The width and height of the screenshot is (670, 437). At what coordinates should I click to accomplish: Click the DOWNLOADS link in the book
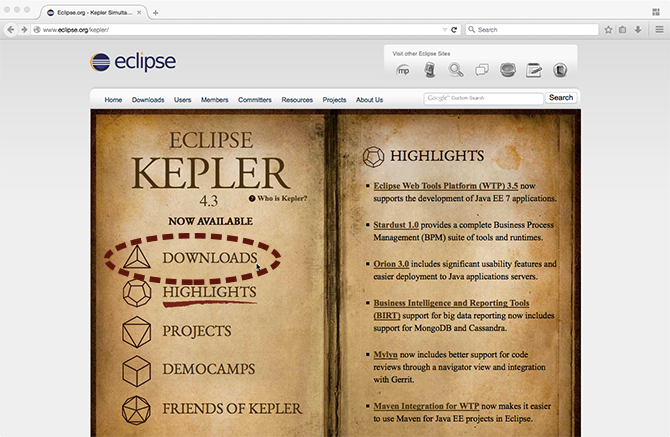click(209, 258)
